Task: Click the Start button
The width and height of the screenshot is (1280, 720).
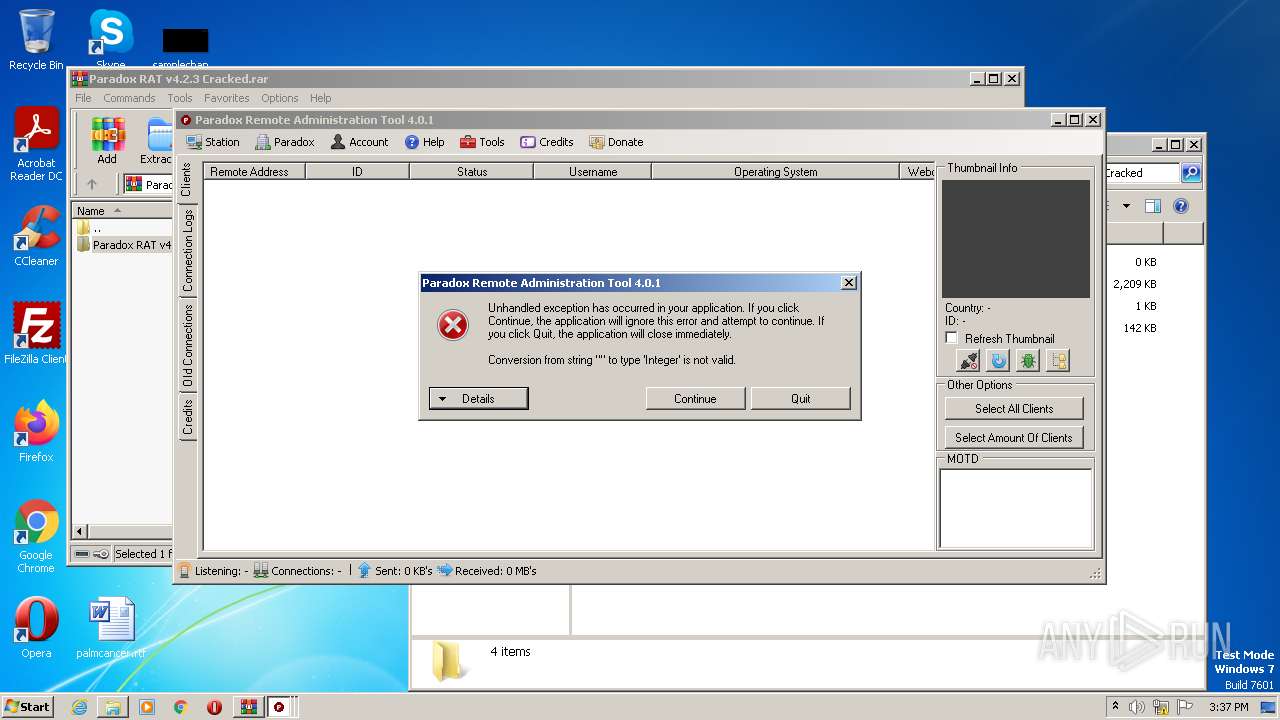Action: pyautogui.click(x=28, y=707)
